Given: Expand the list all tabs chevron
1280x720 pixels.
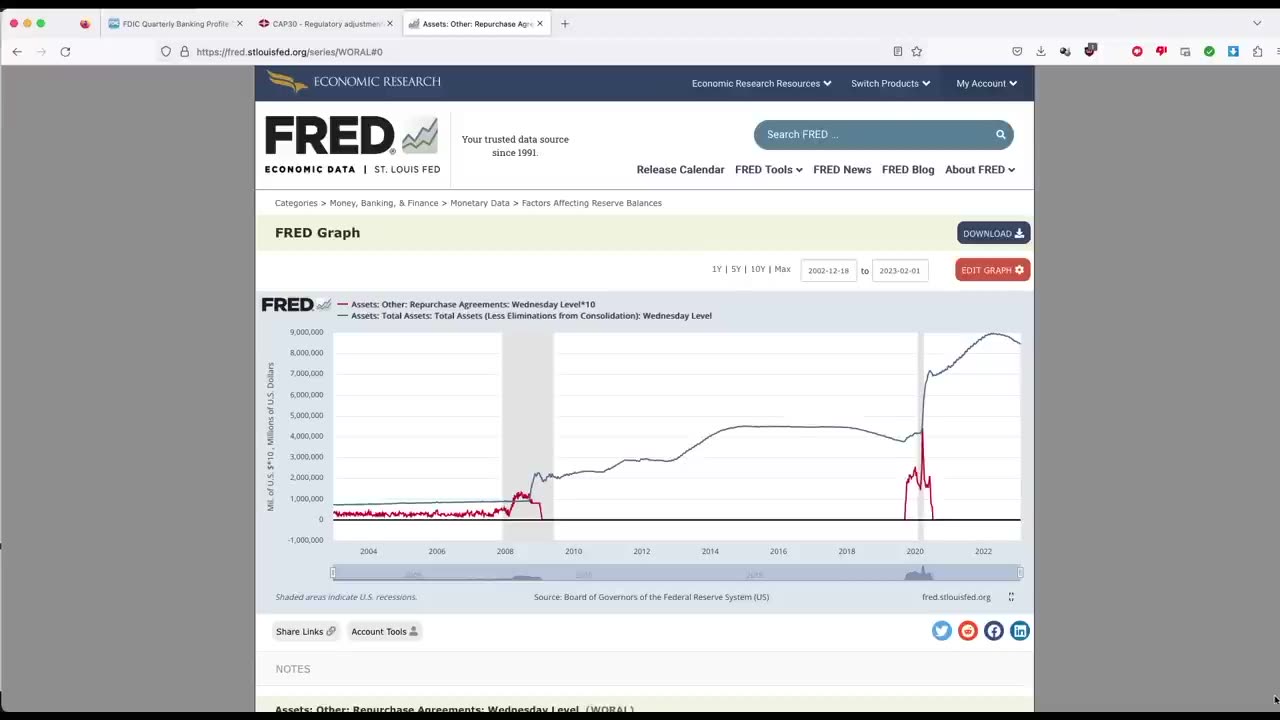Looking at the screenshot, I should (x=1257, y=23).
